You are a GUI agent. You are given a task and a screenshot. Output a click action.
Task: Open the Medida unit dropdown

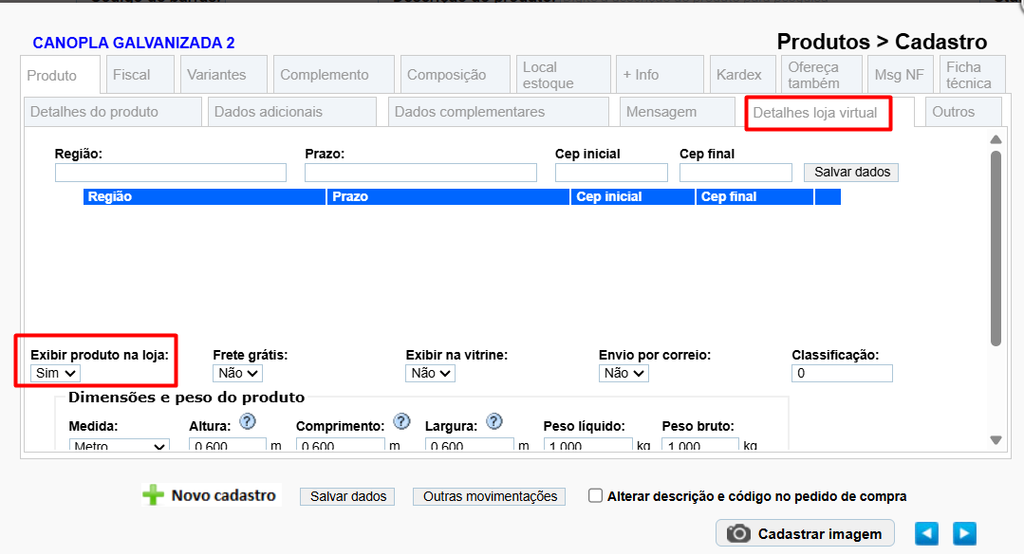(x=119, y=445)
